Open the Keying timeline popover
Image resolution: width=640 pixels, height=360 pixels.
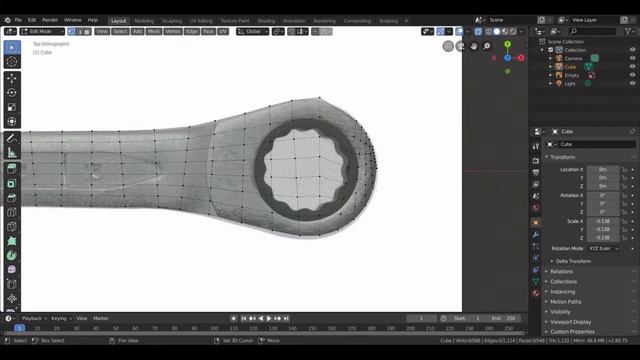tap(61, 318)
